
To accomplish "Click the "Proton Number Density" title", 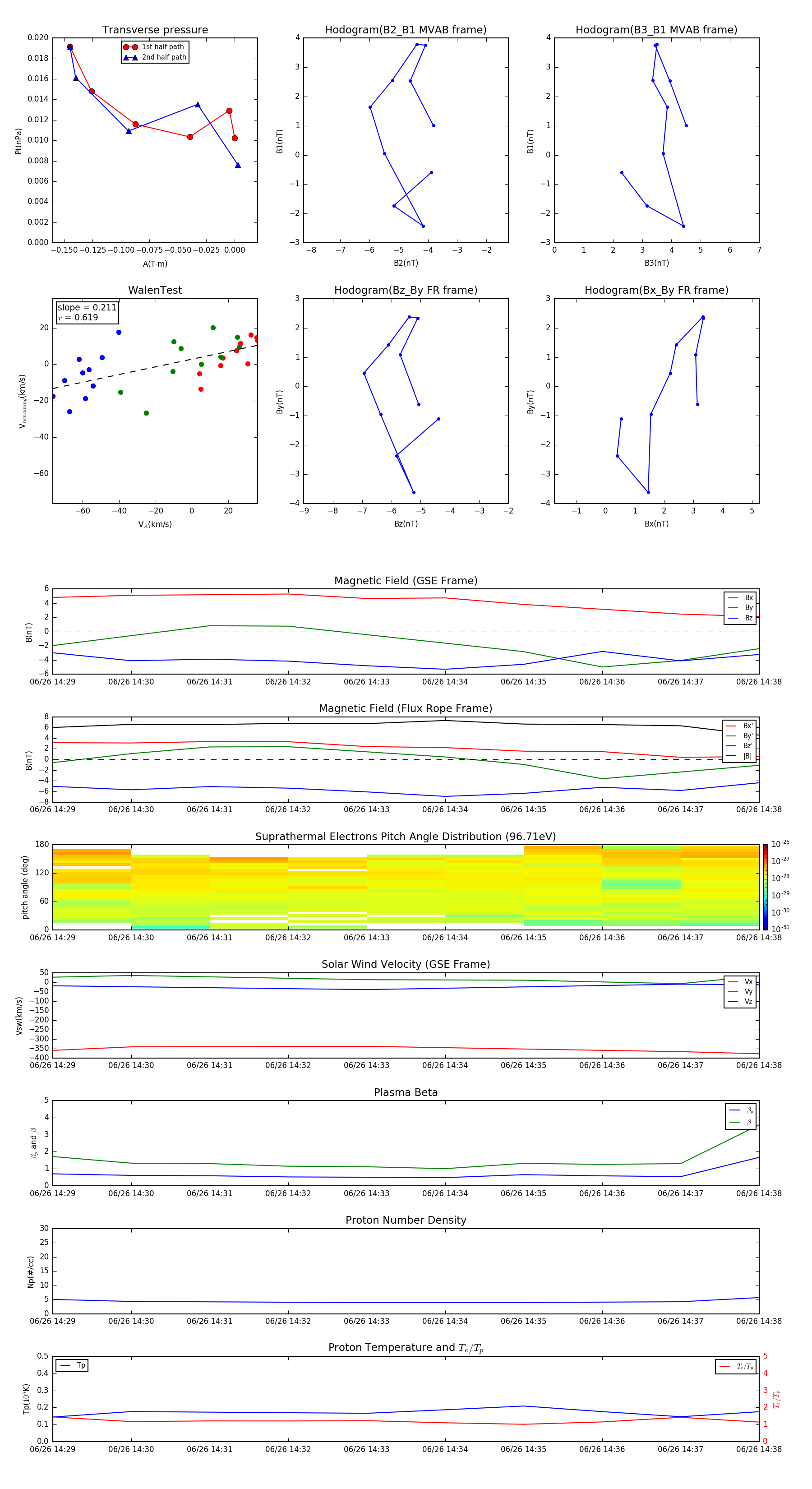I will click(x=406, y=1220).
